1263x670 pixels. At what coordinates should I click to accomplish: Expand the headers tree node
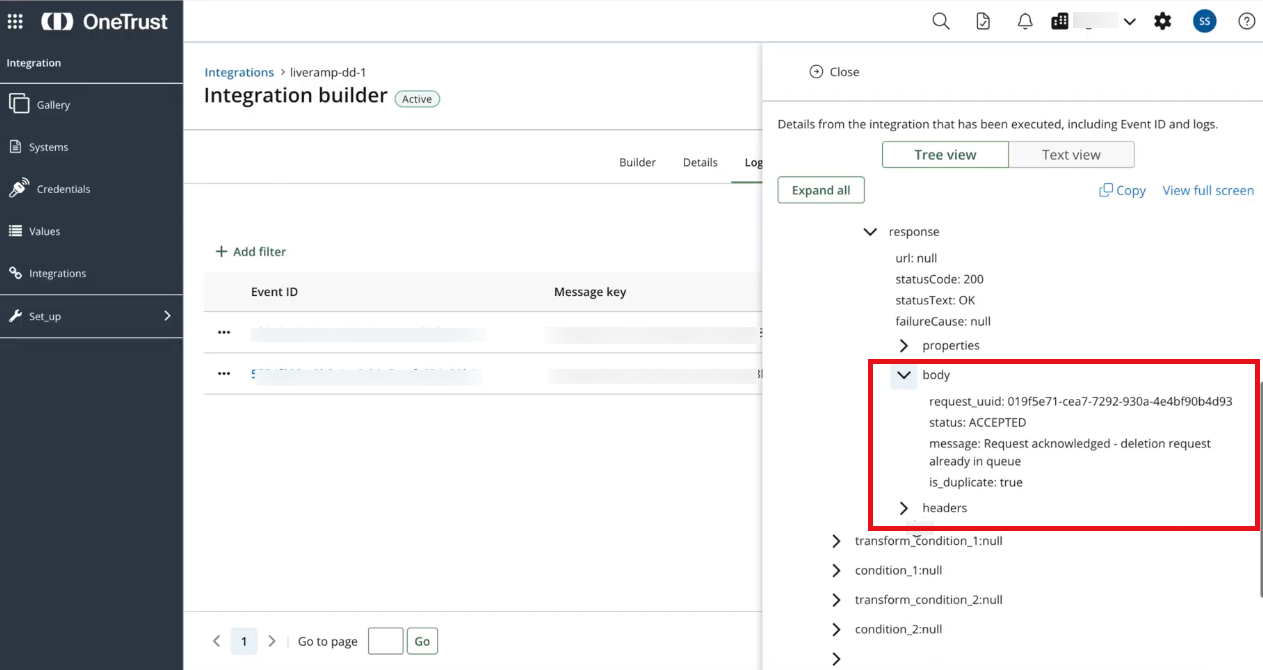904,508
